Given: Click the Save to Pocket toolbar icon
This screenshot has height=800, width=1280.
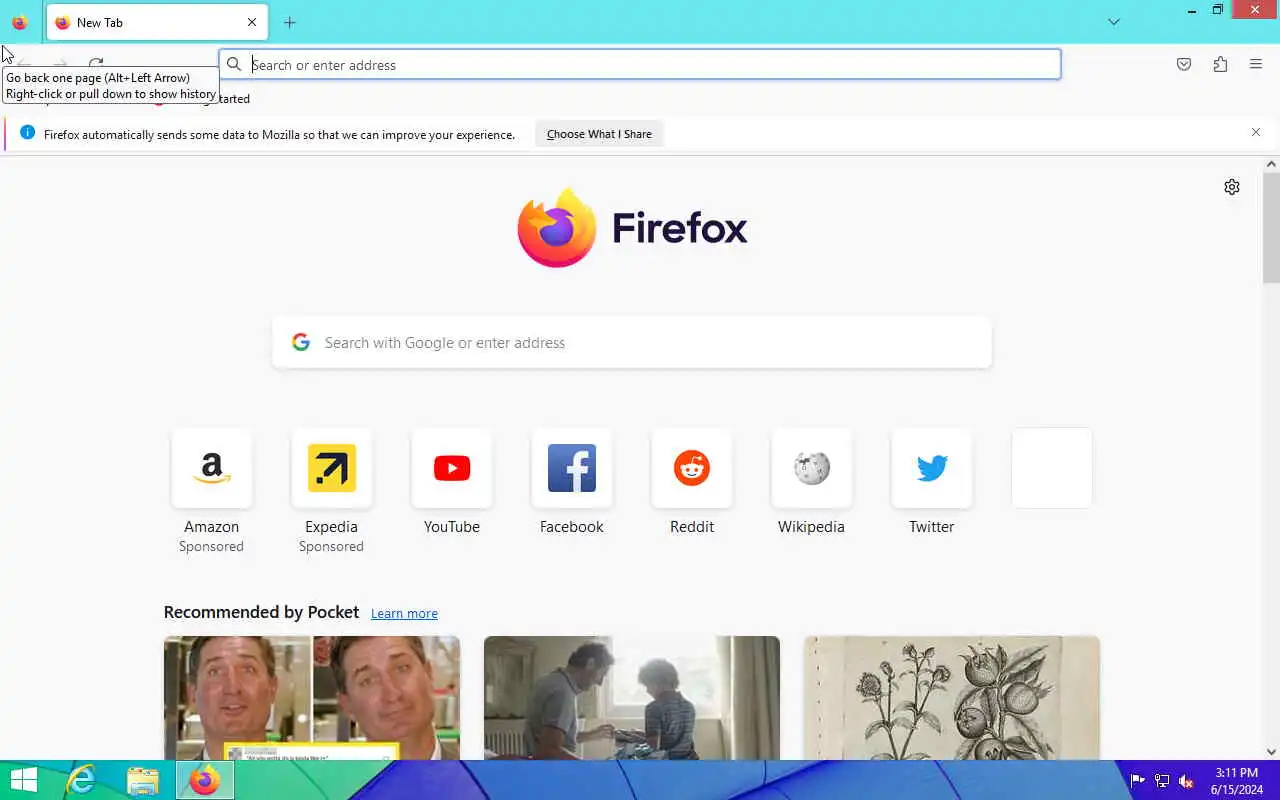Looking at the screenshot, I should (1184, 64).
